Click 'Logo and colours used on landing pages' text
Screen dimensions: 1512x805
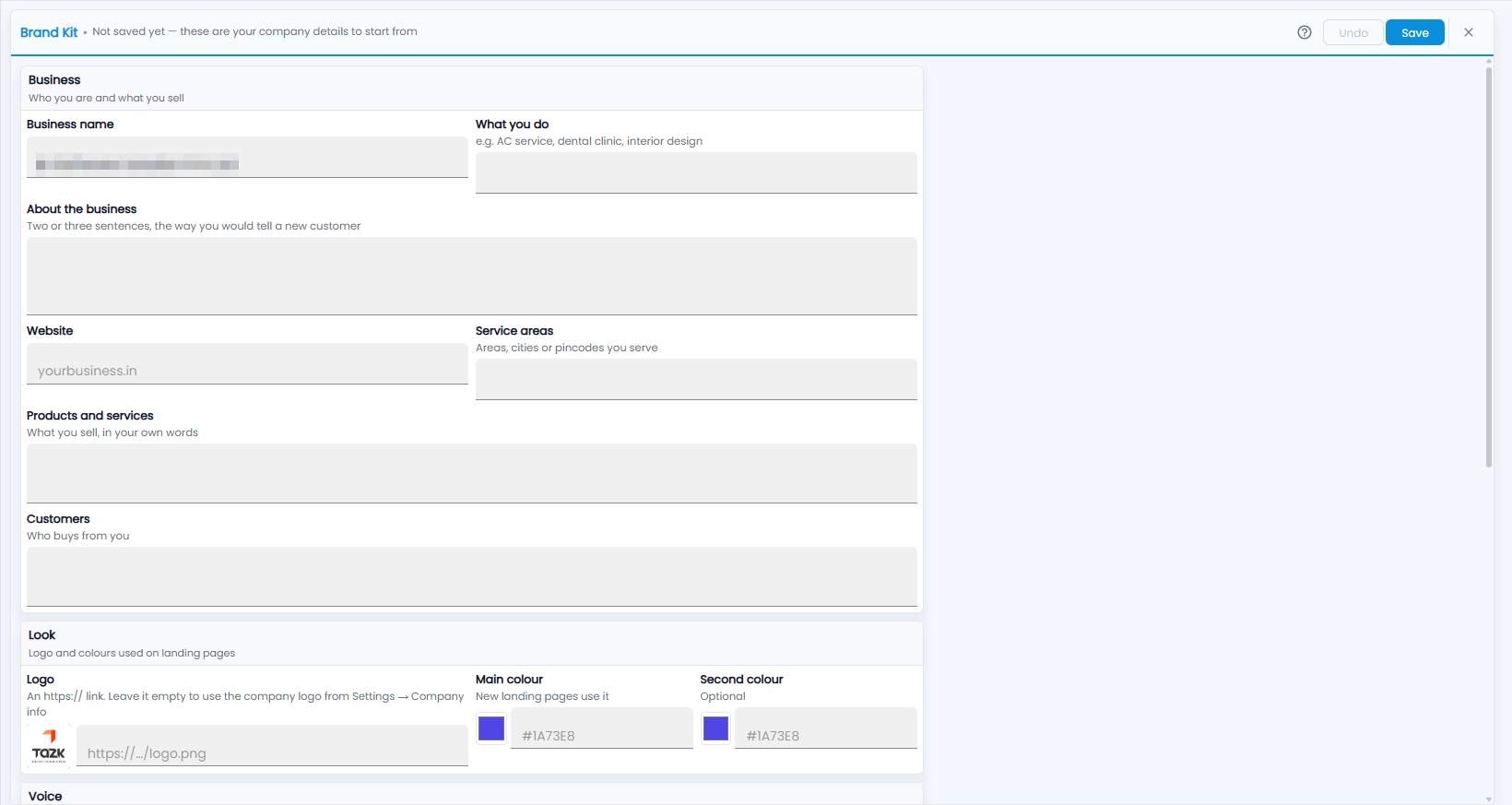(x=132, y=653)
